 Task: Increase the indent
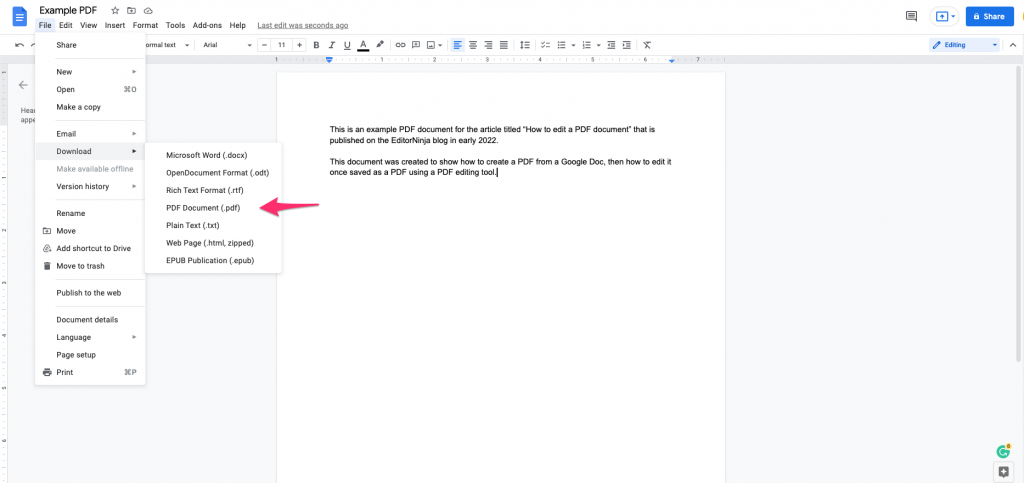[626, 45]
